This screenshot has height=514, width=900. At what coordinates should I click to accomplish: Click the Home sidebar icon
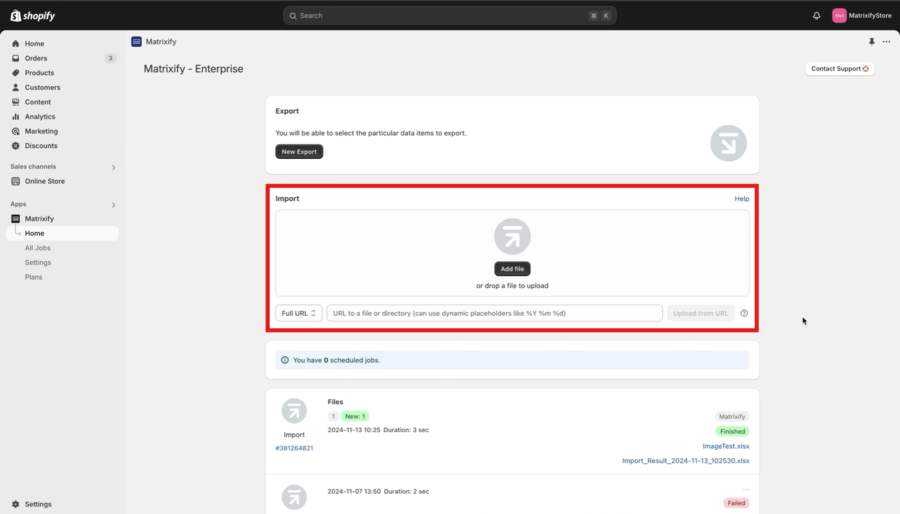click(15, 44)
